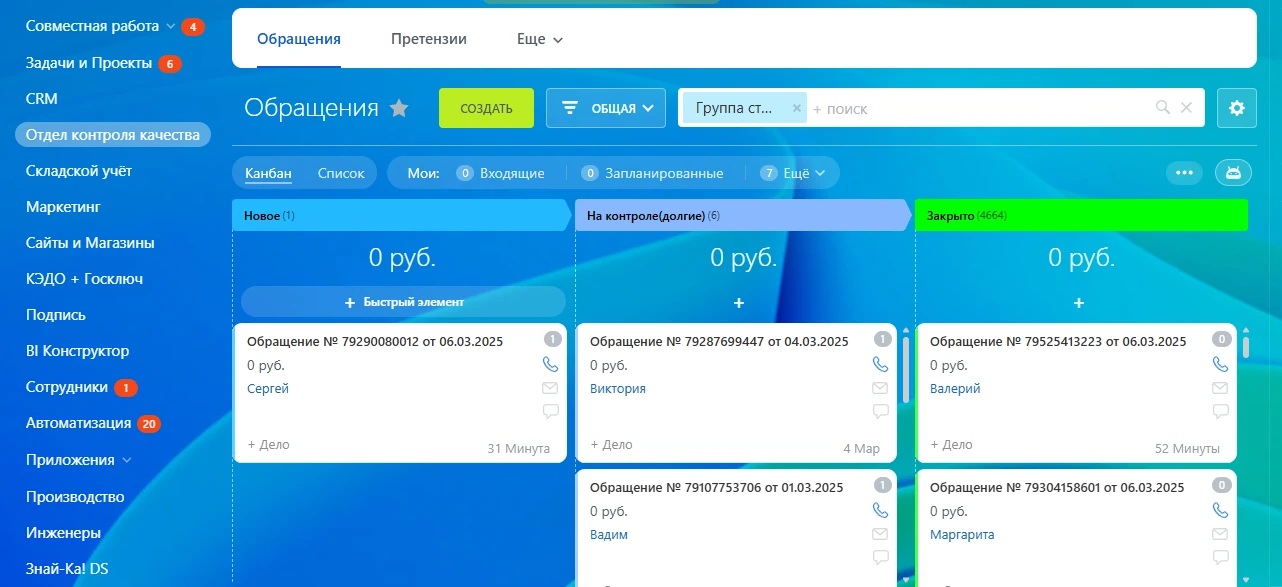The width and height of the screenshot is (1282, 587).
Task: Open Складской учёт in sidebar
Action: (x=79, y=171)
